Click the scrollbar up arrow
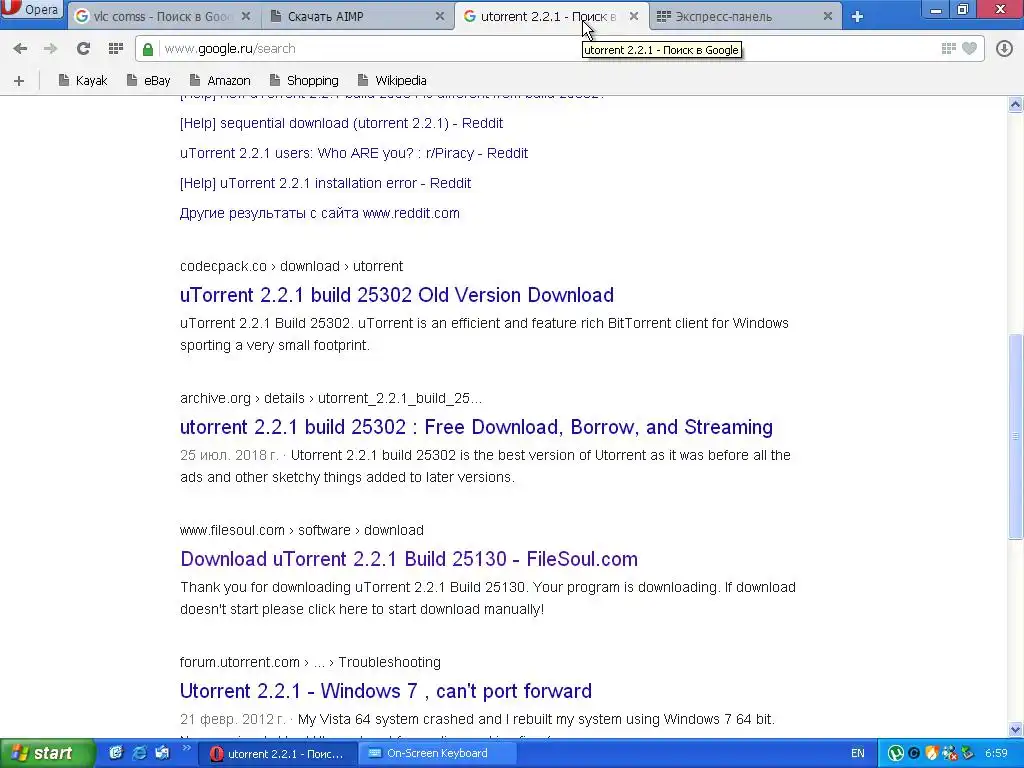This screenshot has height=768, width=1024. [1015, 104]
